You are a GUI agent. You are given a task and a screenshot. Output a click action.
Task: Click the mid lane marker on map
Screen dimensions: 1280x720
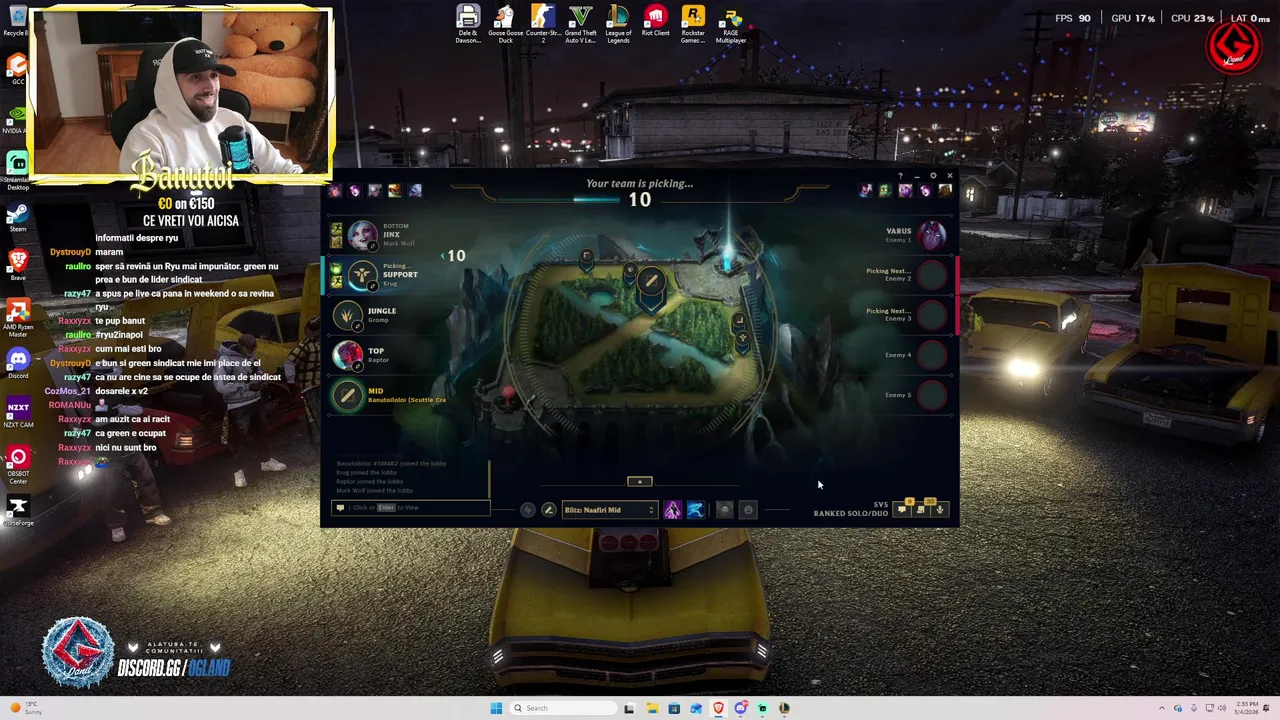click(651, 281)
